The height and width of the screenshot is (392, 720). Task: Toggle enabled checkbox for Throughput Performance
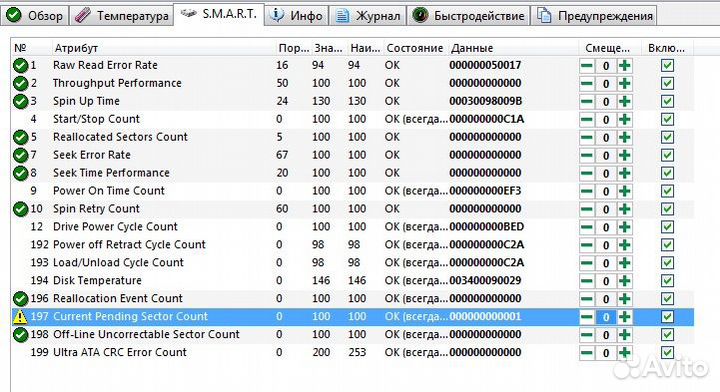(667, 84)
